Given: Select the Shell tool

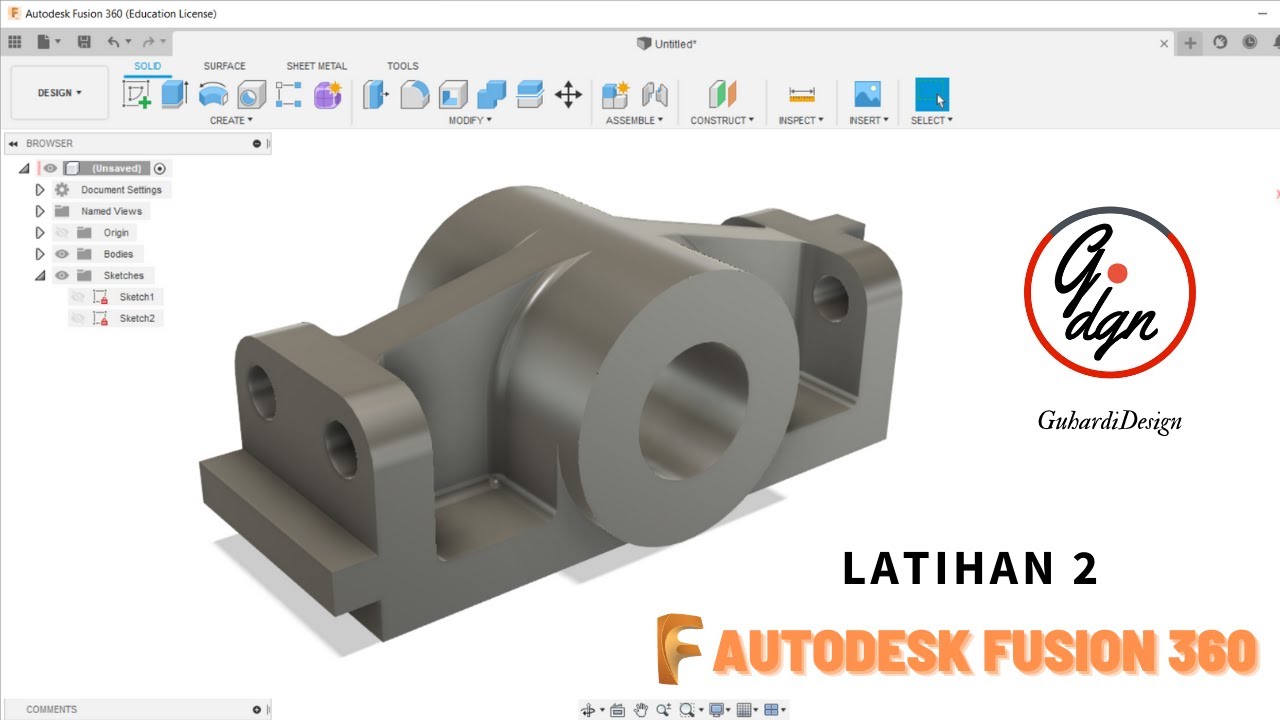Looking at the screenshot, I should [453, 95].
